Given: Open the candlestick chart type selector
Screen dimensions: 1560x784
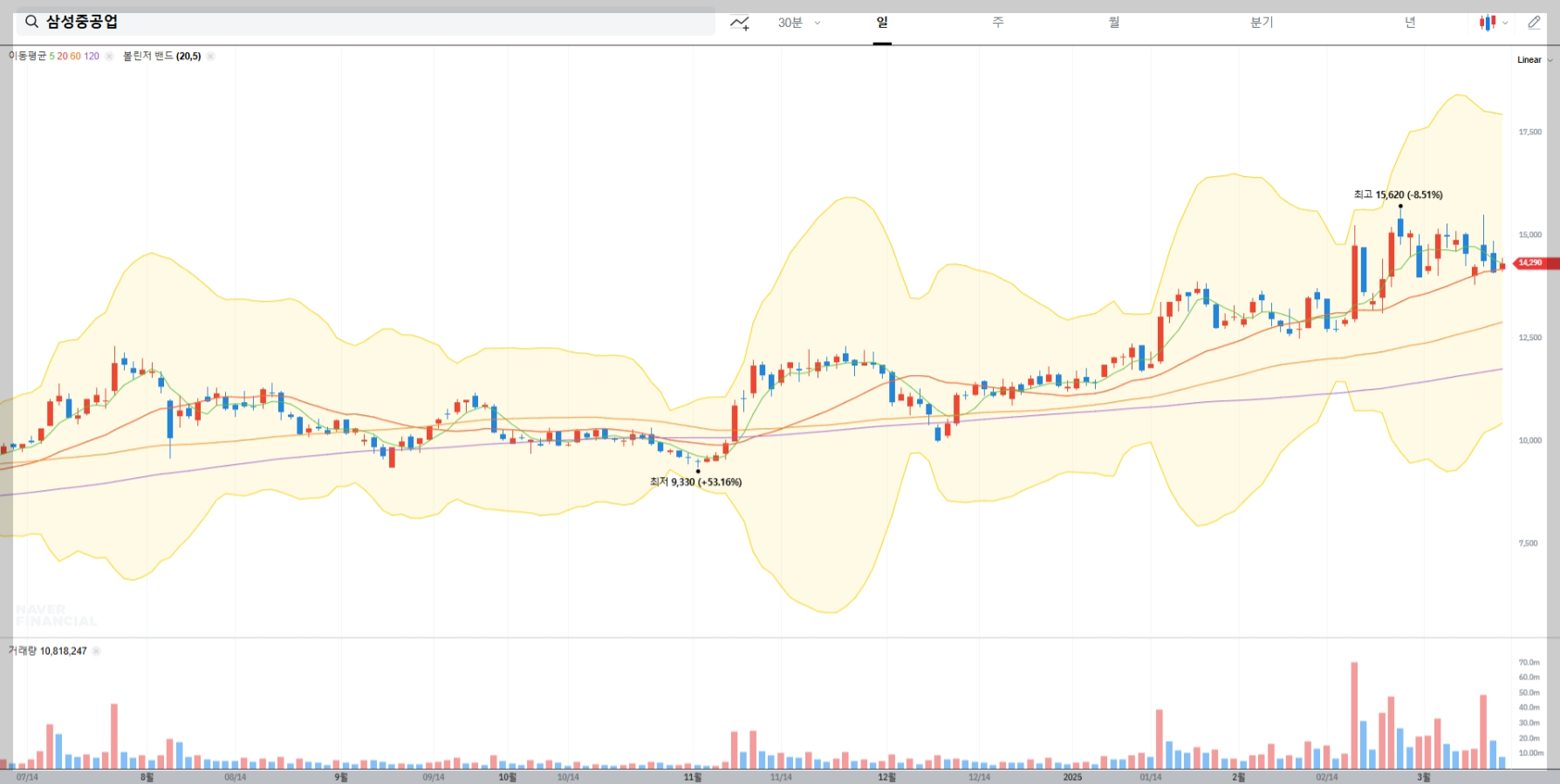Looking at the screenshot, I should click(x=1493, y=23).
